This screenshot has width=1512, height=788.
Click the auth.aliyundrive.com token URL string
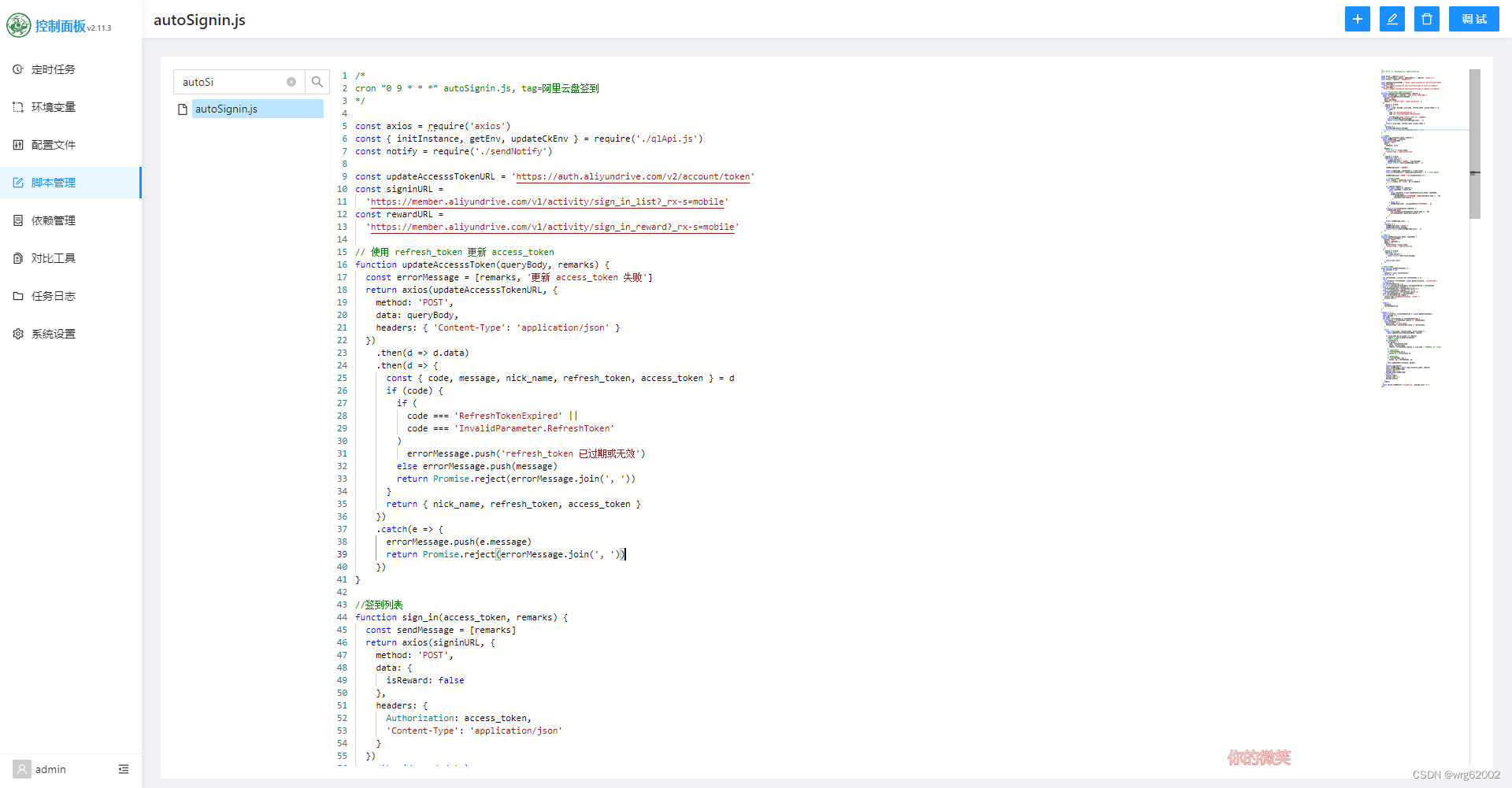[x=633, y=176]
